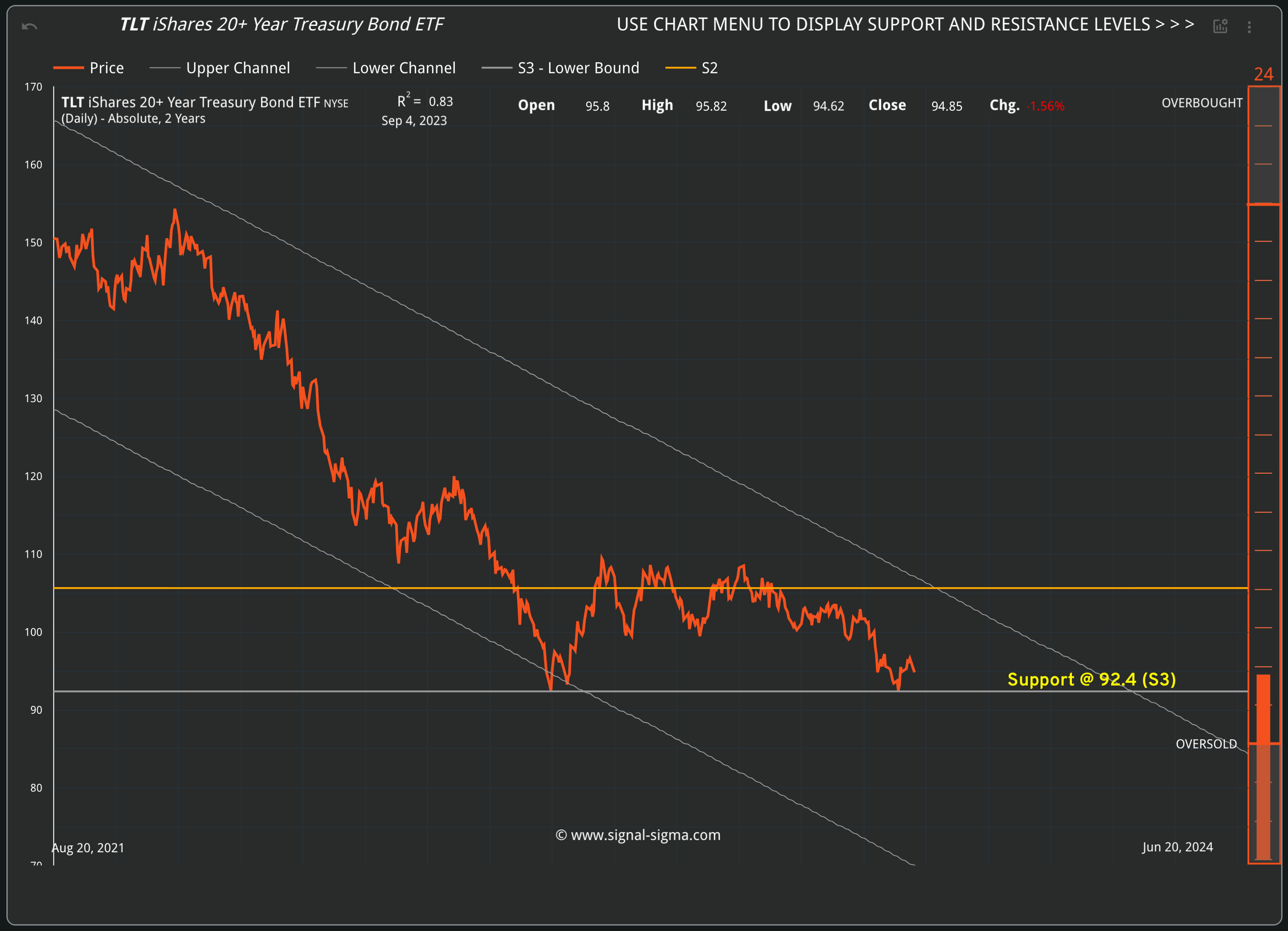The height and width of the screenshot is (931, 1288).
Task: Click the chart title TLT iShares 20+ Year Treasury Bond ETF
Action: [282, 24]
